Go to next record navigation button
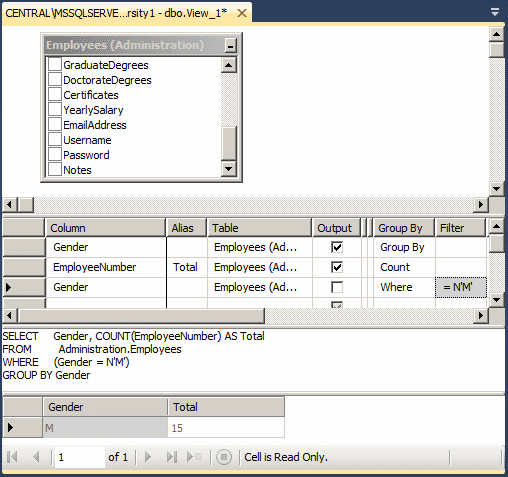This screenshot has height=477, width=508. coord(148,457)
